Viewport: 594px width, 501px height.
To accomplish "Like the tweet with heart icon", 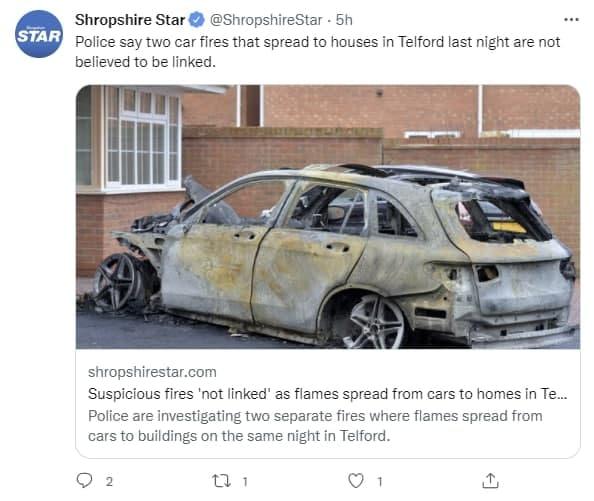I will [x=356, y=481].
